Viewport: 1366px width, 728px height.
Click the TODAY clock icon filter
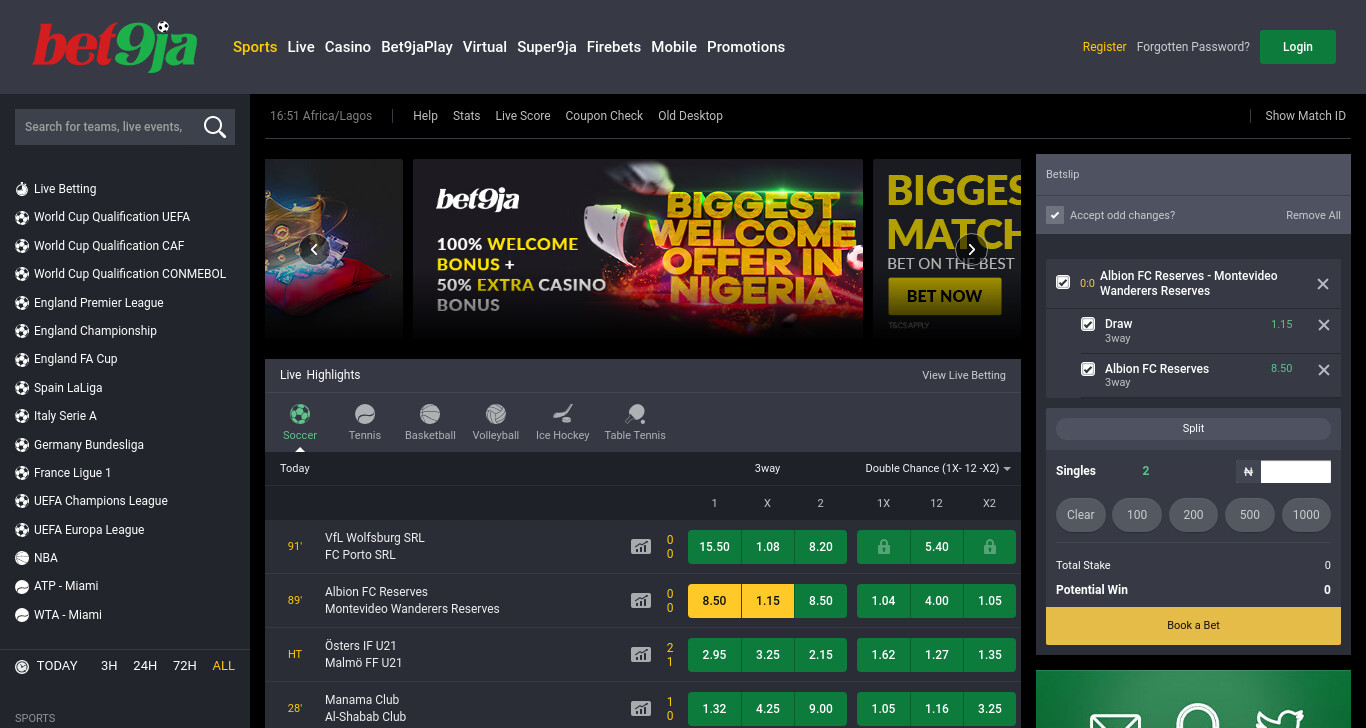click(x=22, y=666)
